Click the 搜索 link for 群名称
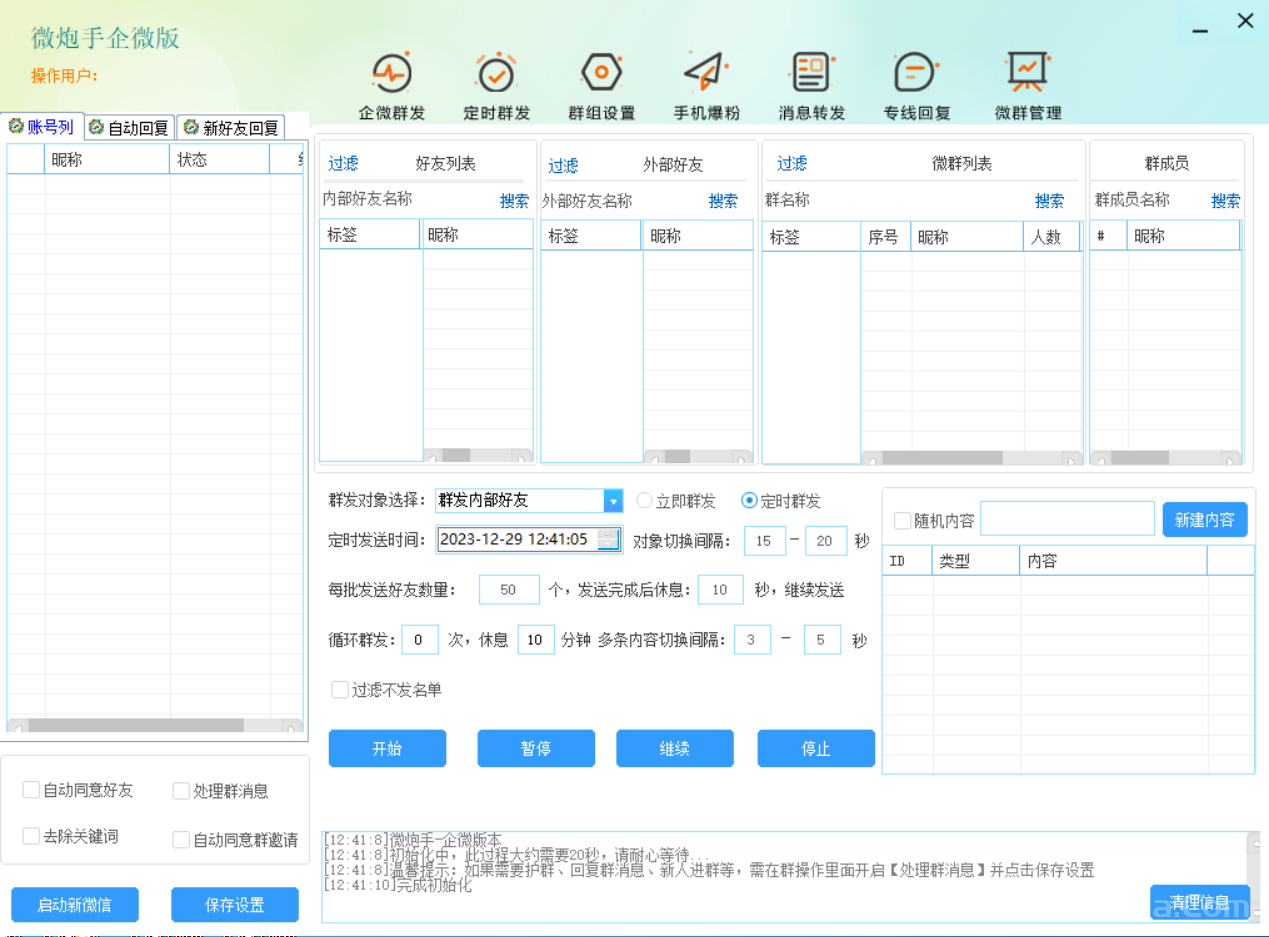 pyautogui.click(x=1049, y=200)
